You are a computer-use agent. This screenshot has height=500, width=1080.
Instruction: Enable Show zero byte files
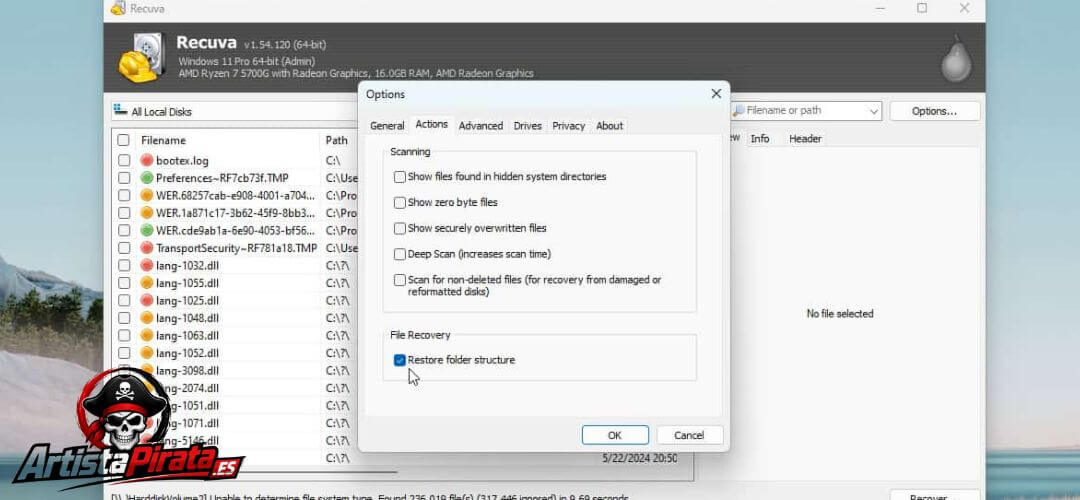(x=399, y=202)
